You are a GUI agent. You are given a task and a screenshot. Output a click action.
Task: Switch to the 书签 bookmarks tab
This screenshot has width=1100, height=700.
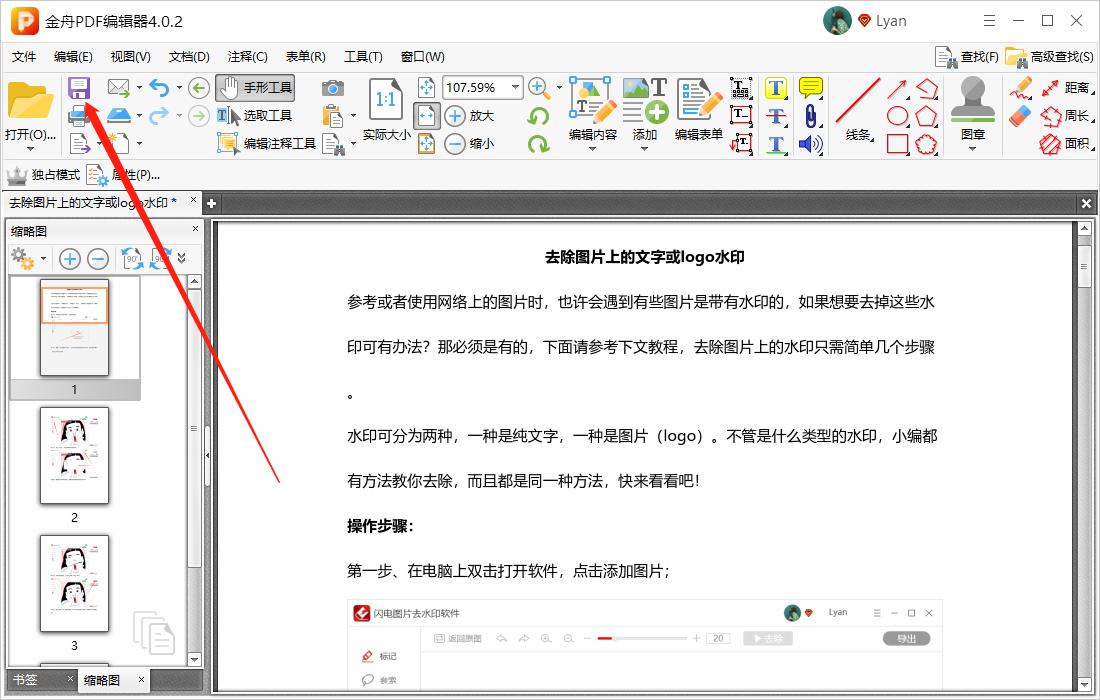click(24, 679)
